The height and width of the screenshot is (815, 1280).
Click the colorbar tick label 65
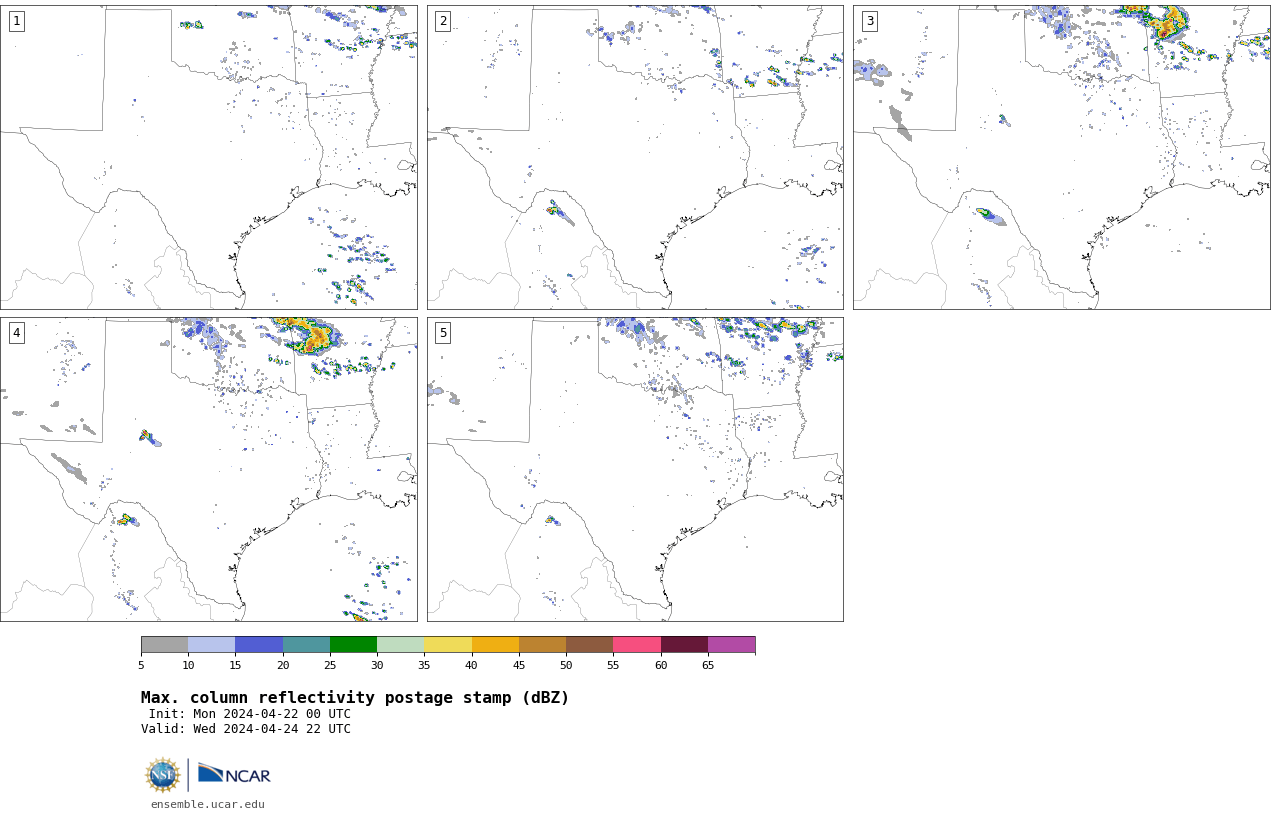click(708, 665)
